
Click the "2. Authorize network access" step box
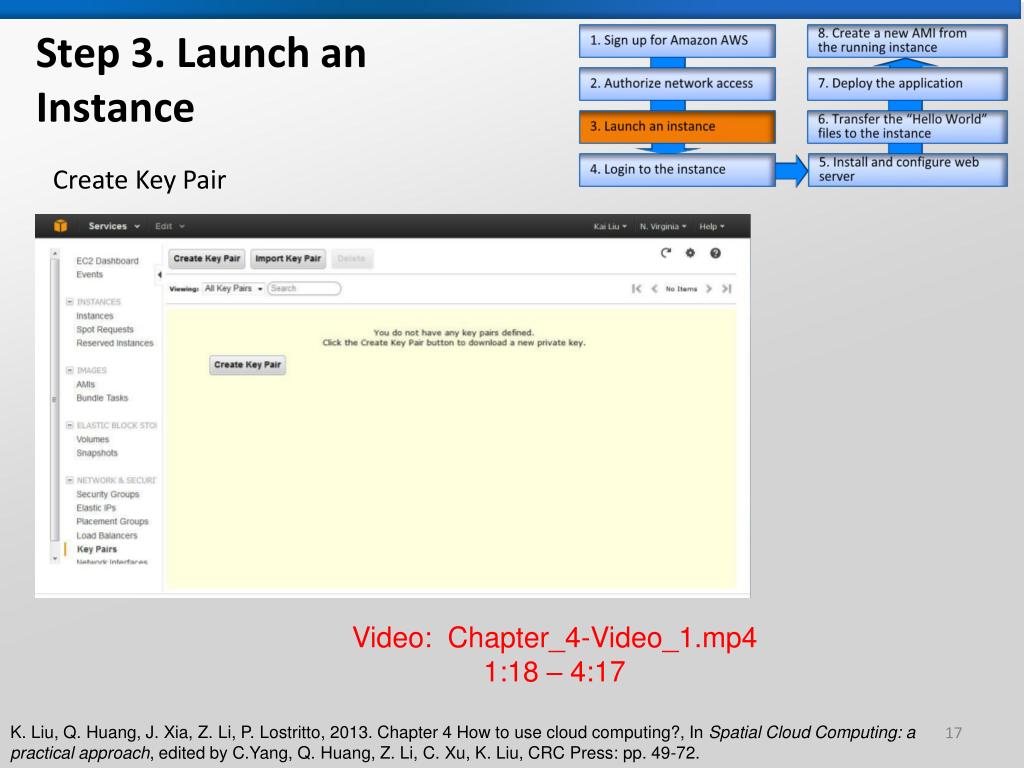677,84
